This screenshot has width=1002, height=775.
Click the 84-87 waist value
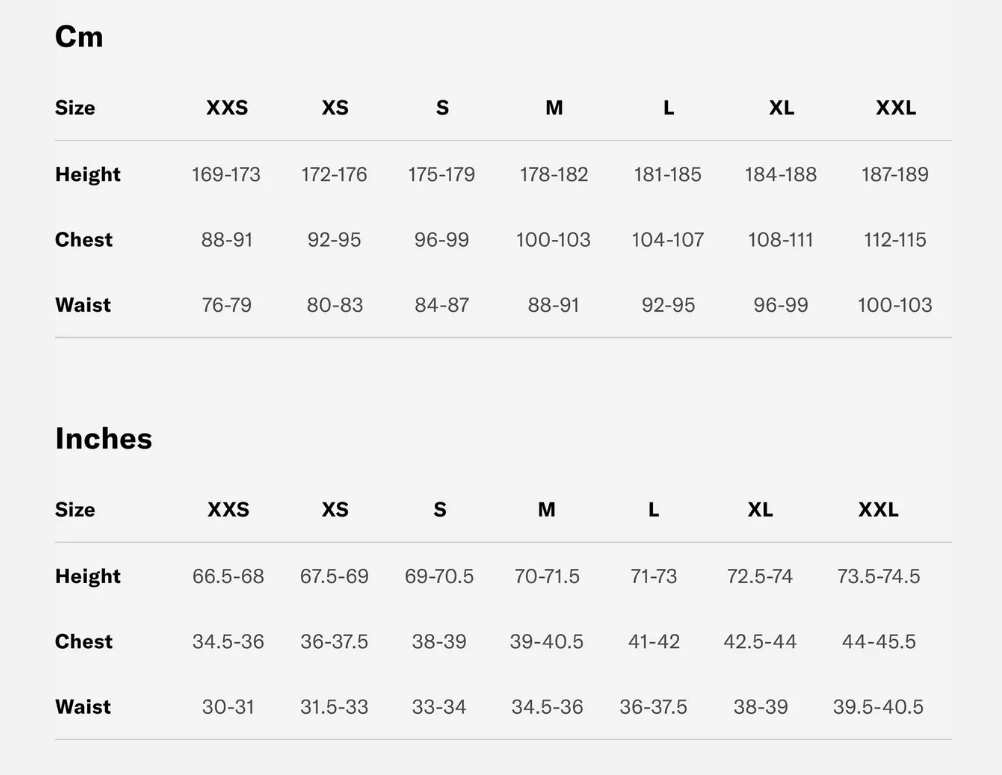point(442,305)
